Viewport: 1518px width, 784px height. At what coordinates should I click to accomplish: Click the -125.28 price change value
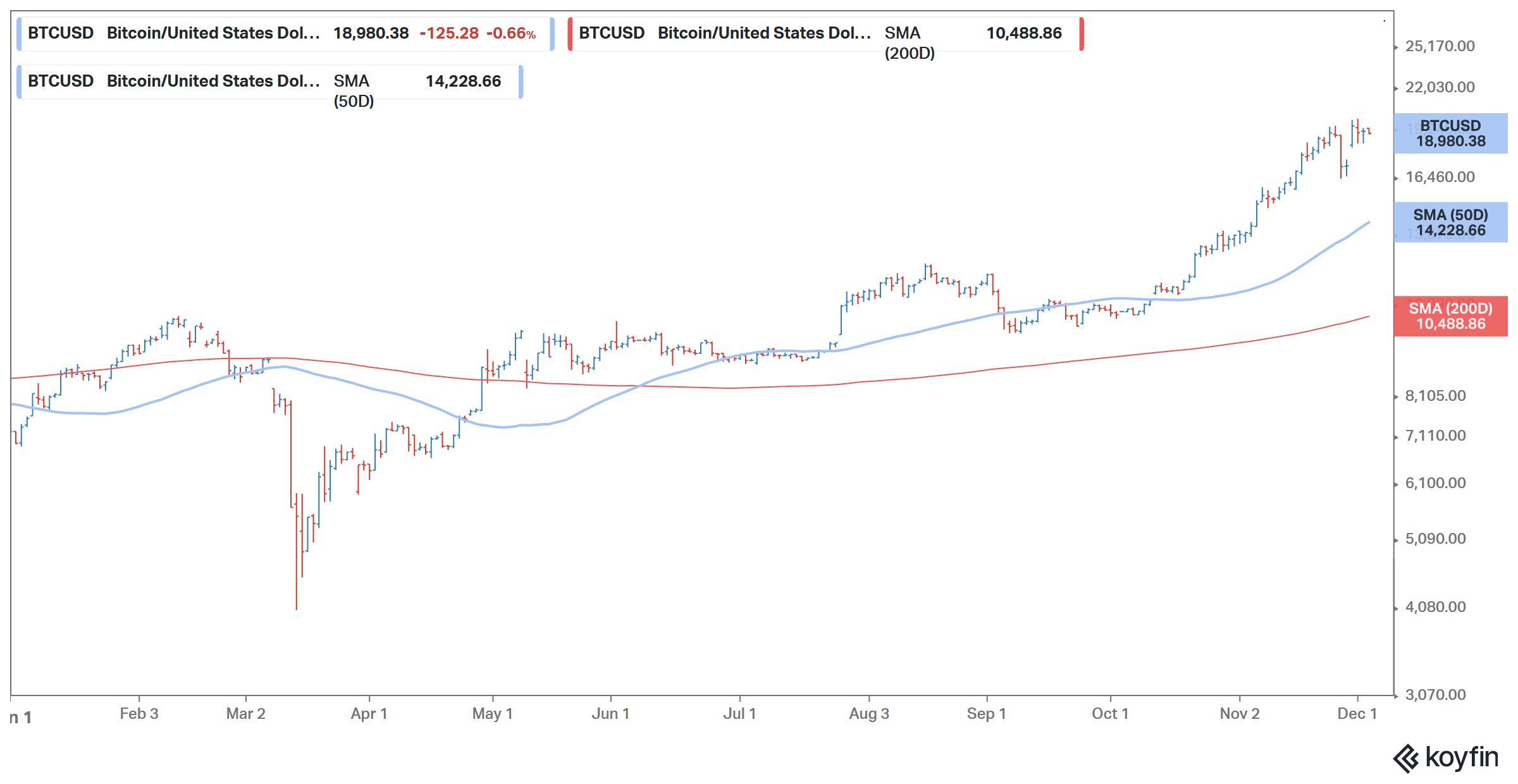point(449,33)
